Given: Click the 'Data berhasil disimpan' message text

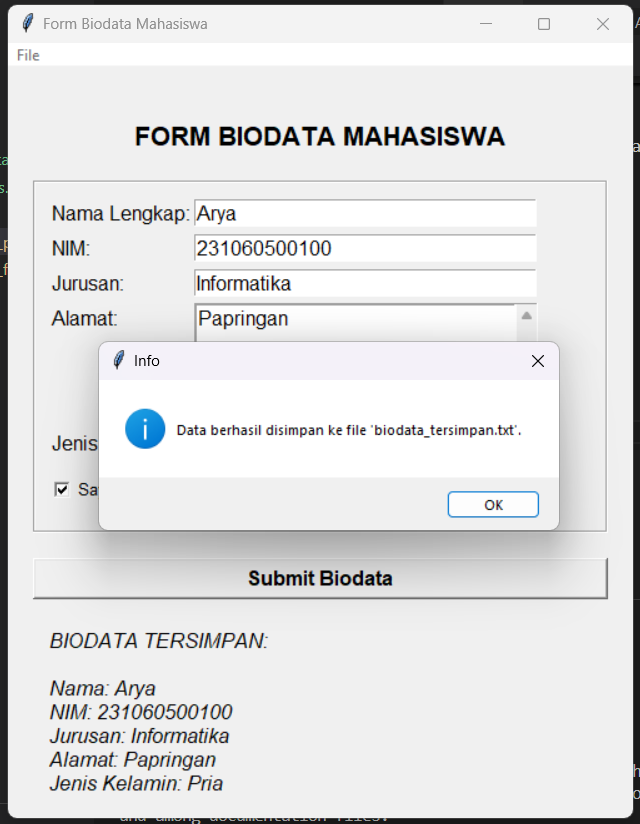Looking at the screenshot, I should point(349,430).
